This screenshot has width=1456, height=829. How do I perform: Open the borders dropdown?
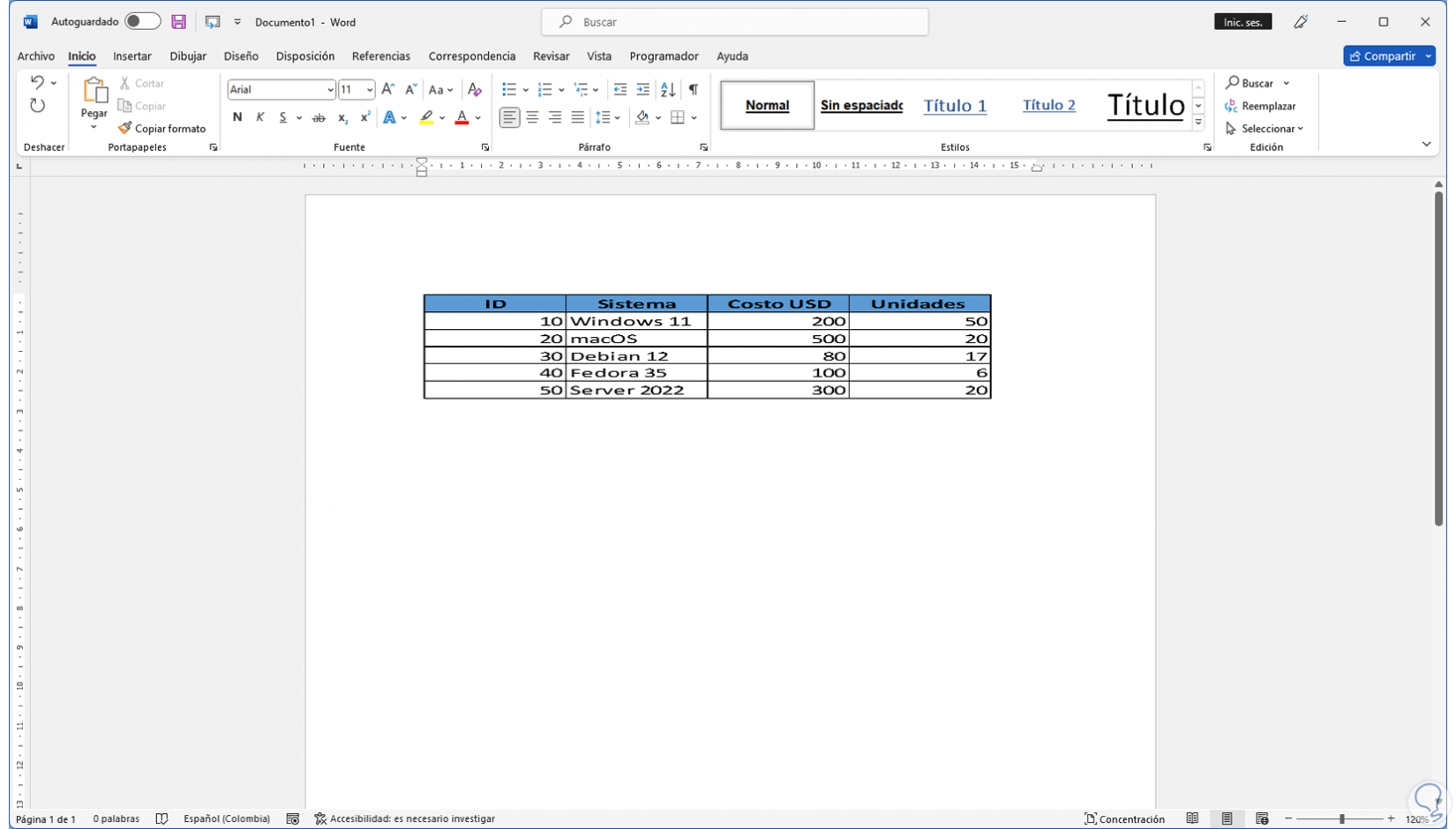(694, 117)
